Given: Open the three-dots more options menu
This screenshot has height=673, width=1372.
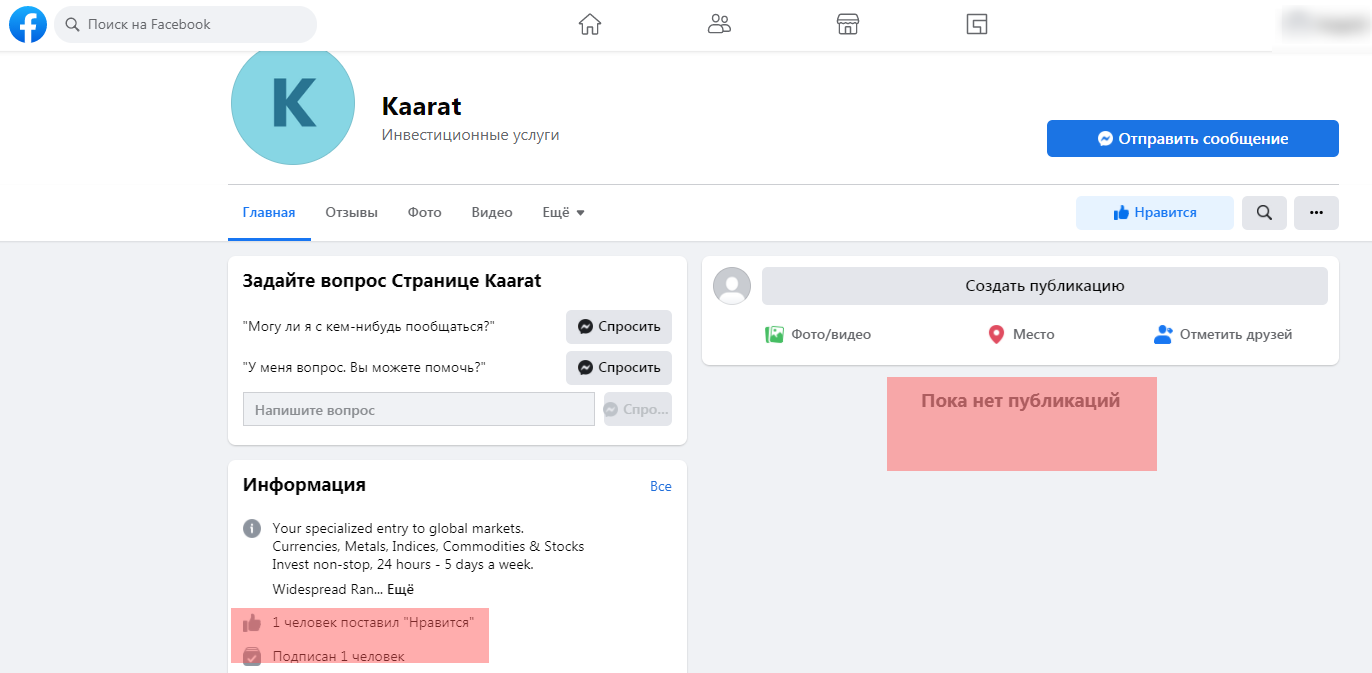Looking at the screenshot, I should 1316,212.
